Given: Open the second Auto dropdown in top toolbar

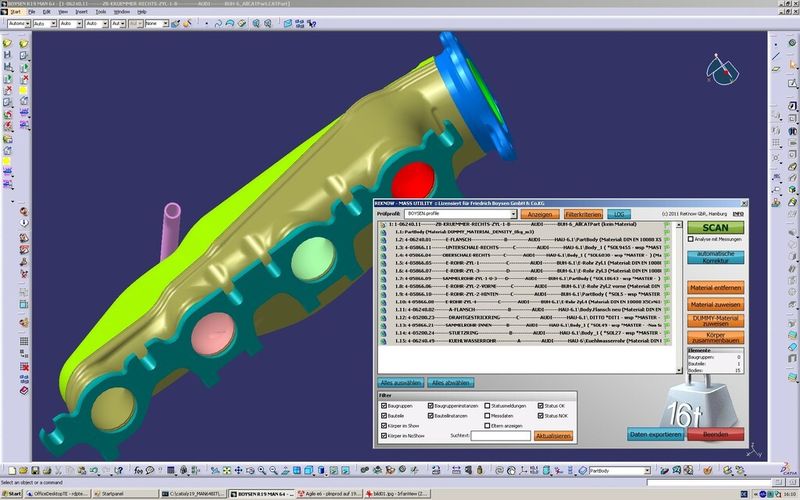Looking at the screenshot, I should [x=53, y=23].
